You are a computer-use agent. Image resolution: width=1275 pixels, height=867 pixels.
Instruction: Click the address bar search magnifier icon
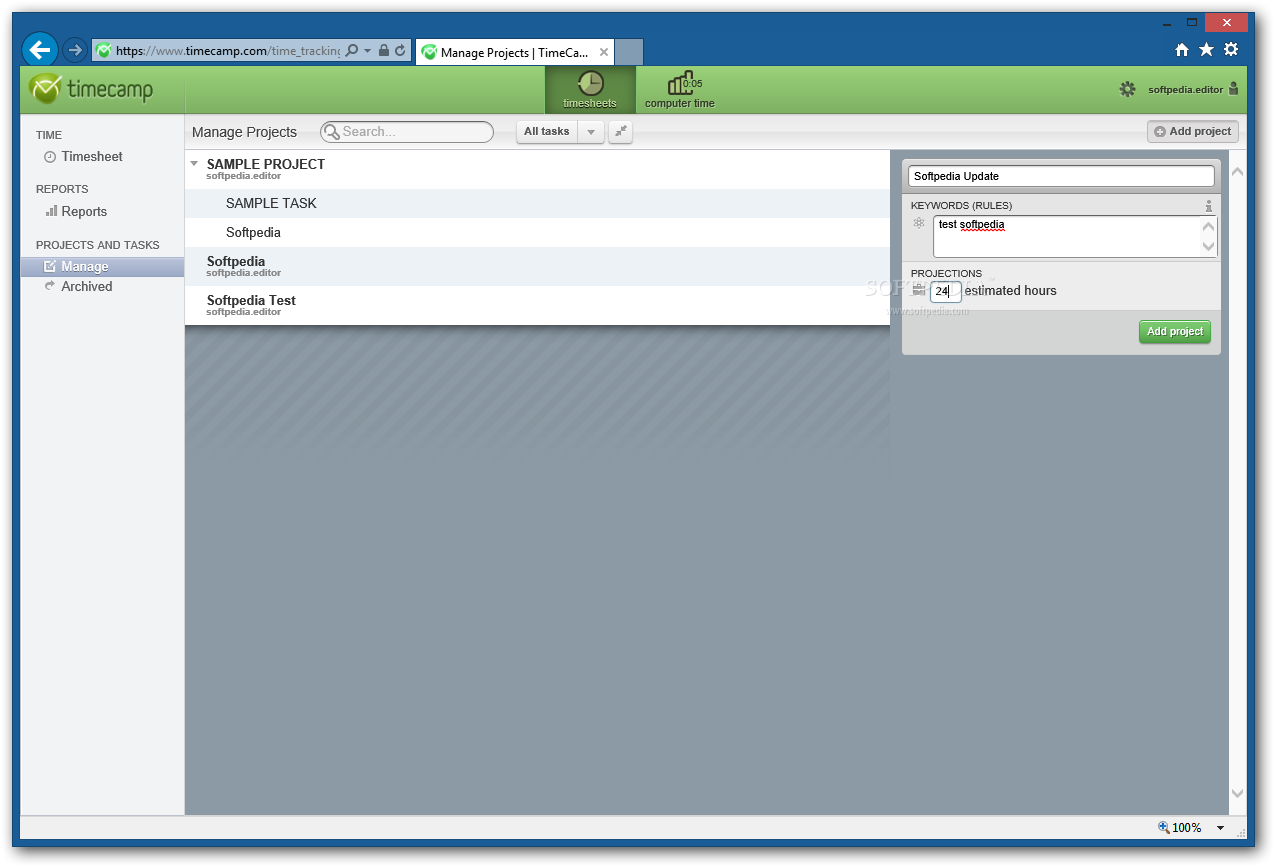[351, 50]
